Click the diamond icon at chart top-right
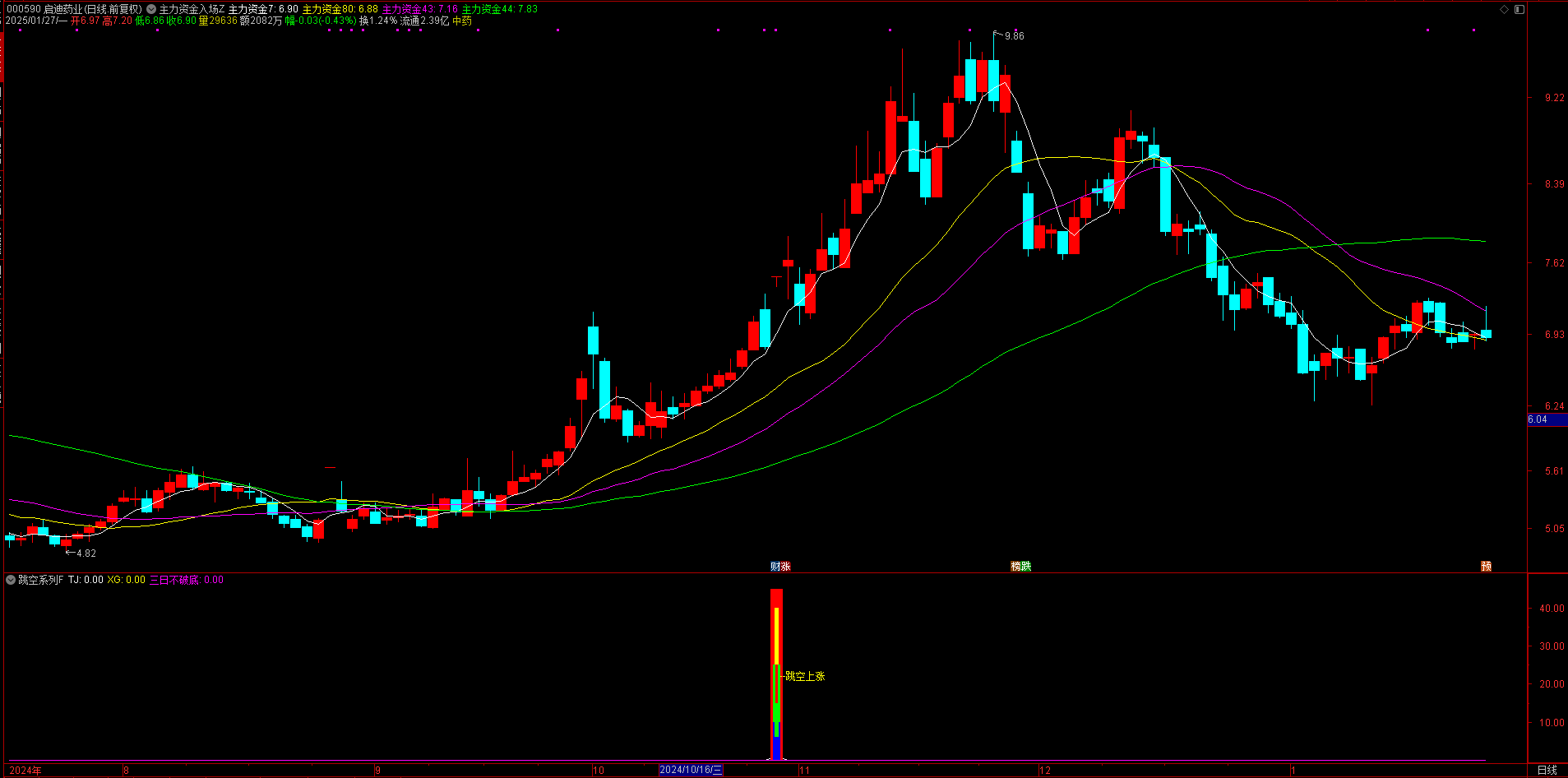 1504,9
